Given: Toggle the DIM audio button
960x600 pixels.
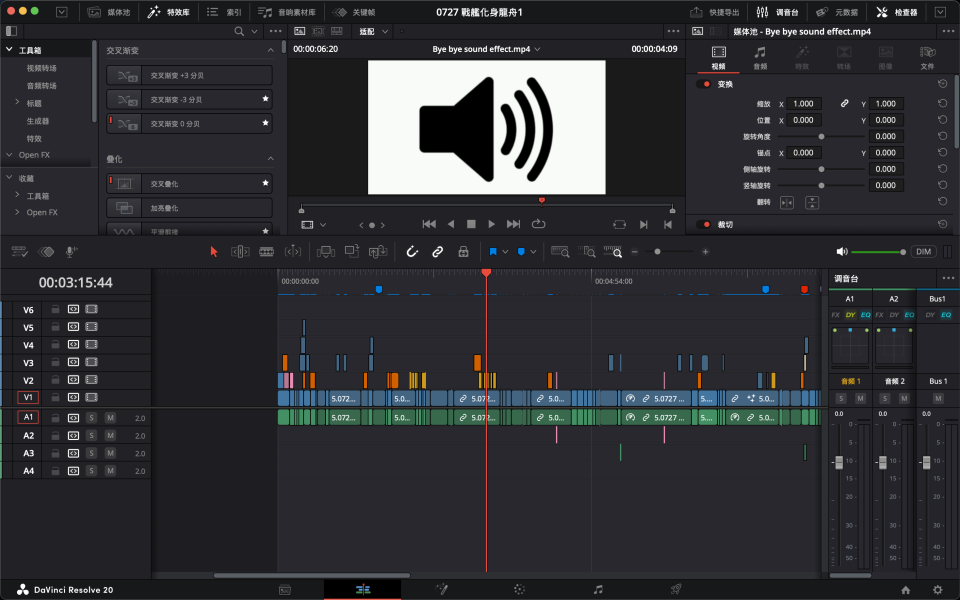Looking at the screenshot, I should pyautogui.click(x=924, y=252).
